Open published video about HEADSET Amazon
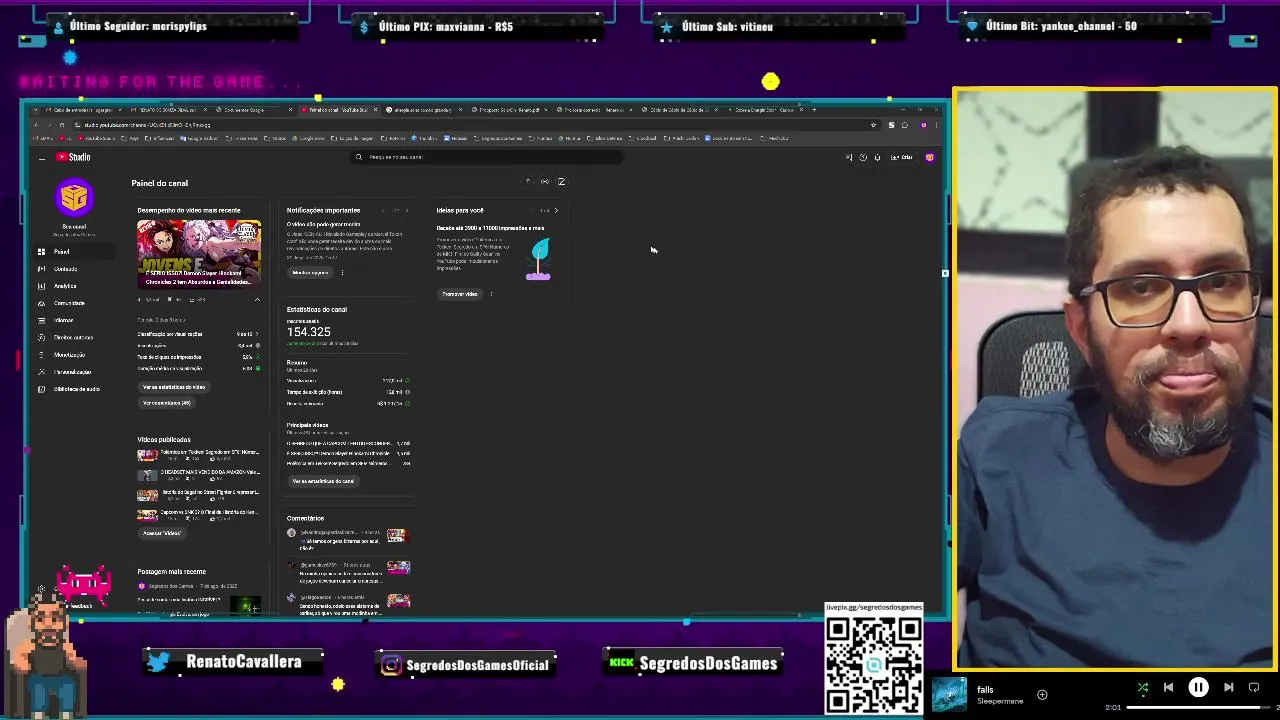The height and width of the screenshot is (720, 1280). 199,475
